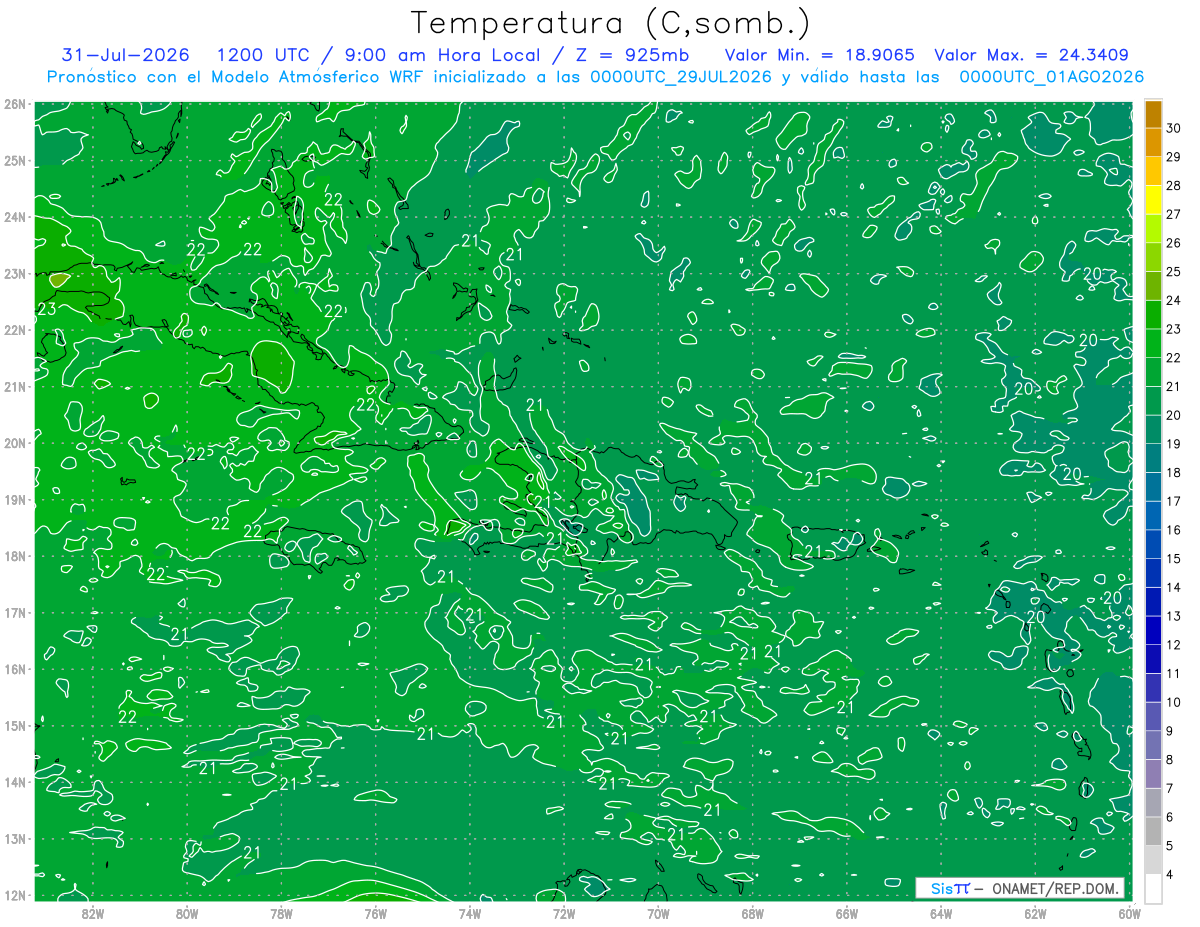Image resolution: width=1200 pixels, height=927 pixels.
Task: Click the forecast date '31-Jul-2026'
Action: click(x=126, y=55)
